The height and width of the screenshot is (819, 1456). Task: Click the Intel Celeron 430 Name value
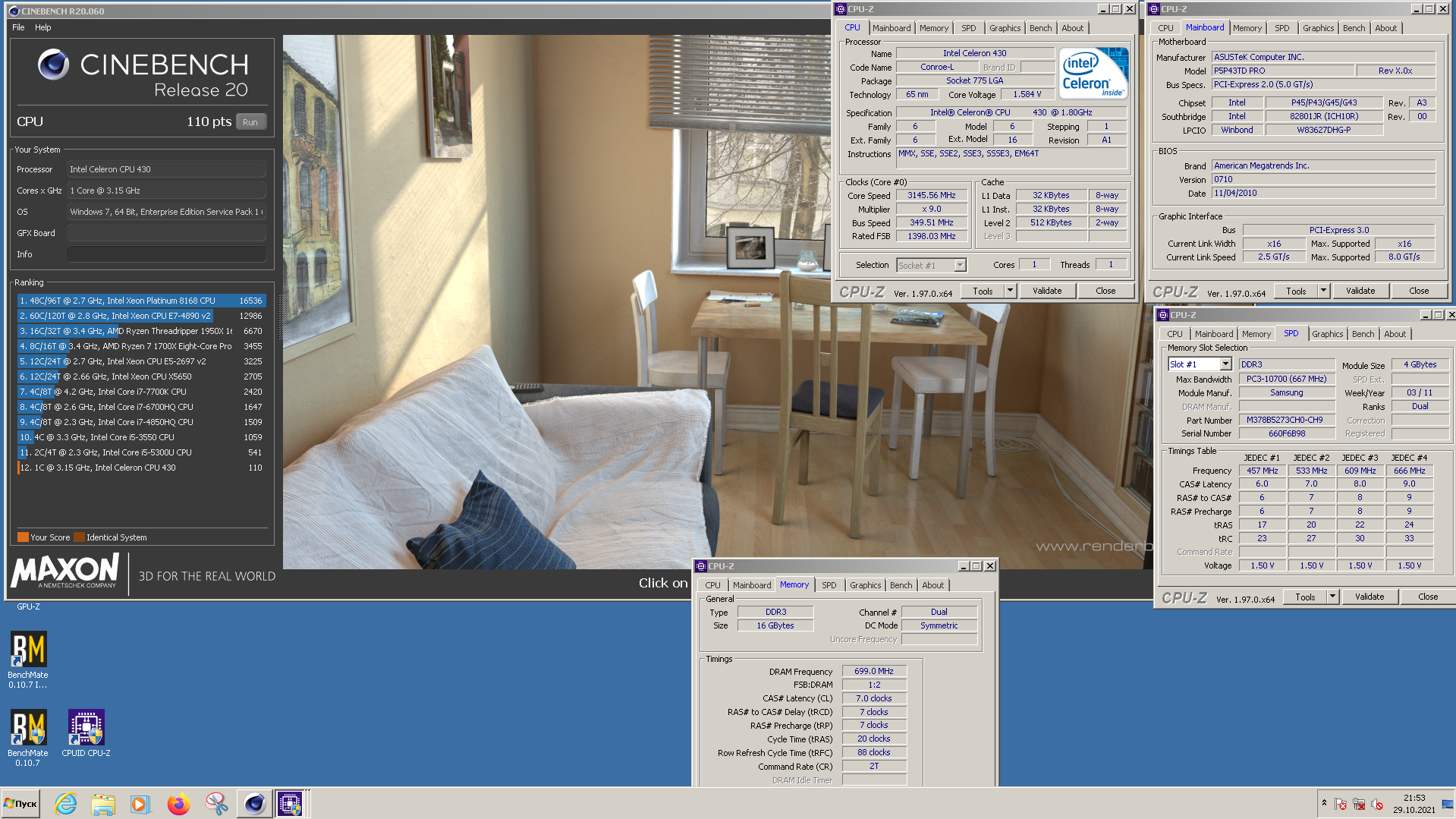pos(975,53)
